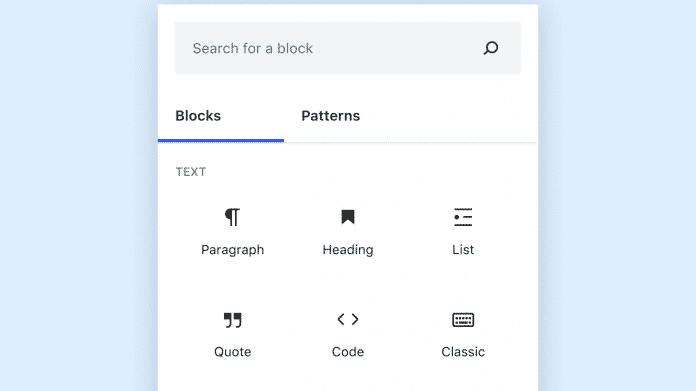Click the magnifying glass search icon
The width and height of the screenshot is (696, 391).
(x=491, y=48)
